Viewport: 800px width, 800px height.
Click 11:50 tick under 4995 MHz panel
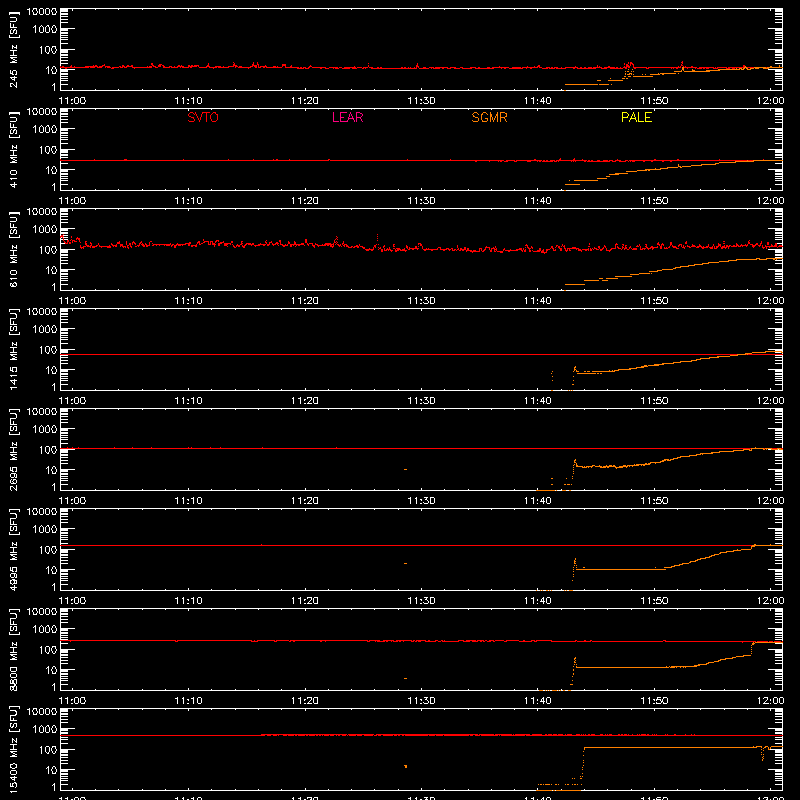(x=654, y=601)
